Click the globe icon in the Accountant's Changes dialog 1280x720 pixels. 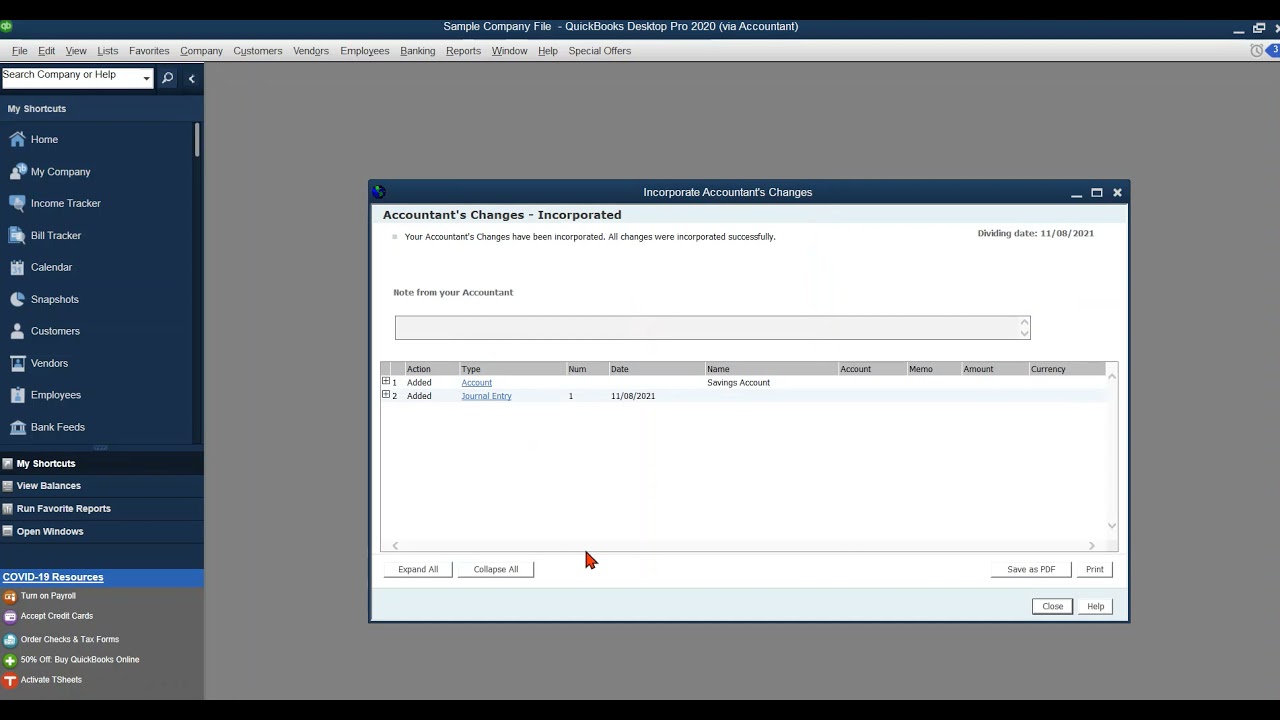378,192
